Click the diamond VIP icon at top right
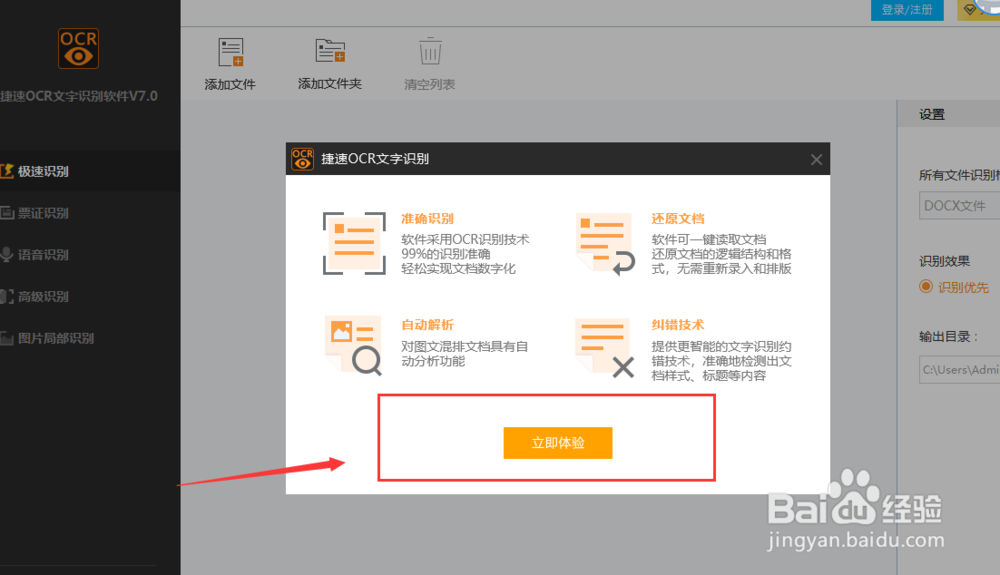The width and height of the screenshot is (1000, 575). [971, 10]
